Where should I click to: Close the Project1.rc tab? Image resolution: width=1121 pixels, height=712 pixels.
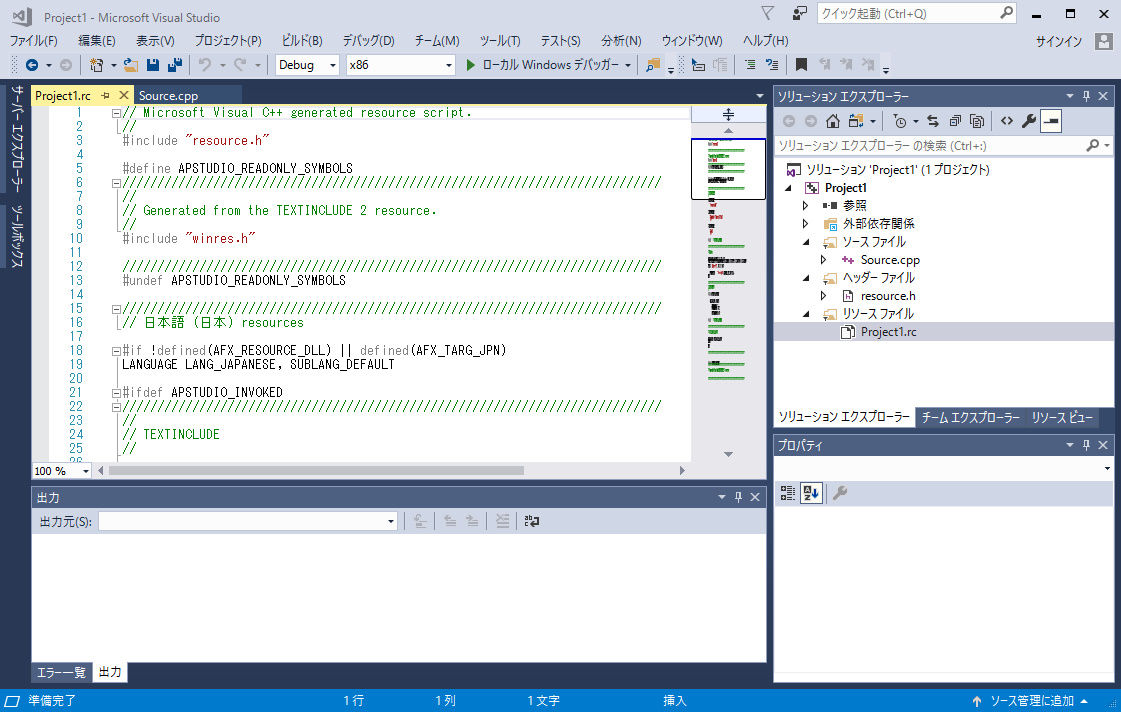pyautogui.click(x=124, y=95)
